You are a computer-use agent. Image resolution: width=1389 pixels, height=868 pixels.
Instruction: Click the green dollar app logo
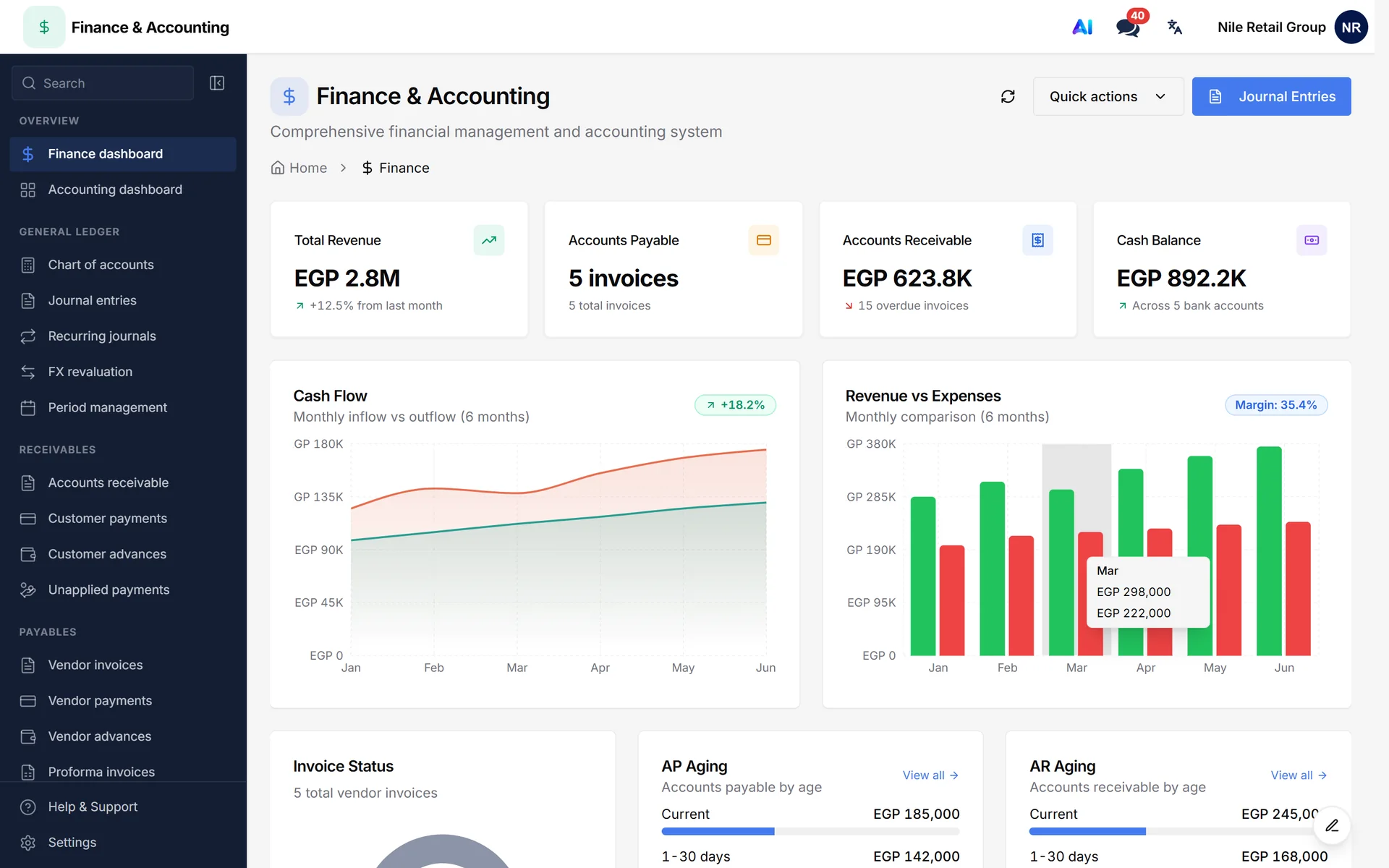tap(44, 27)
